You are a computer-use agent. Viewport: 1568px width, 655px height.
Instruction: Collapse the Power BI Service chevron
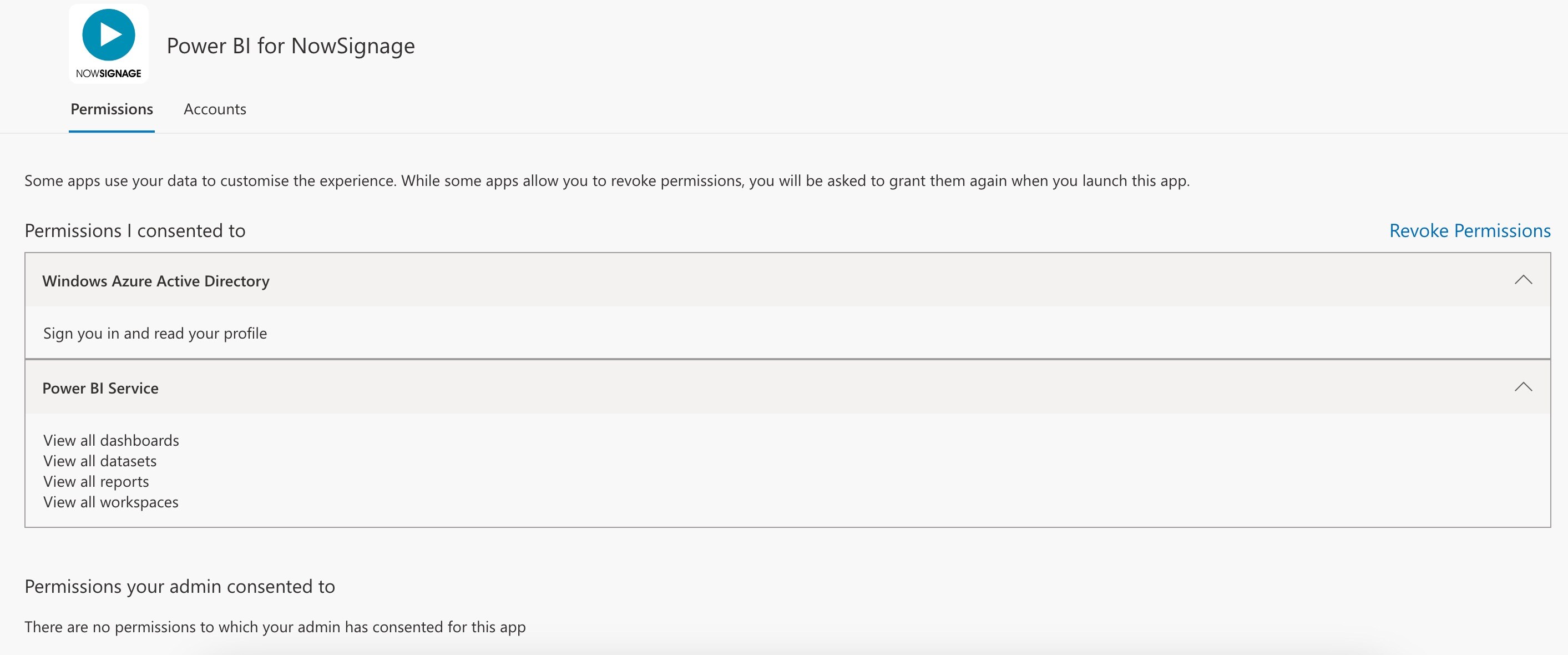pos(1523,387)
